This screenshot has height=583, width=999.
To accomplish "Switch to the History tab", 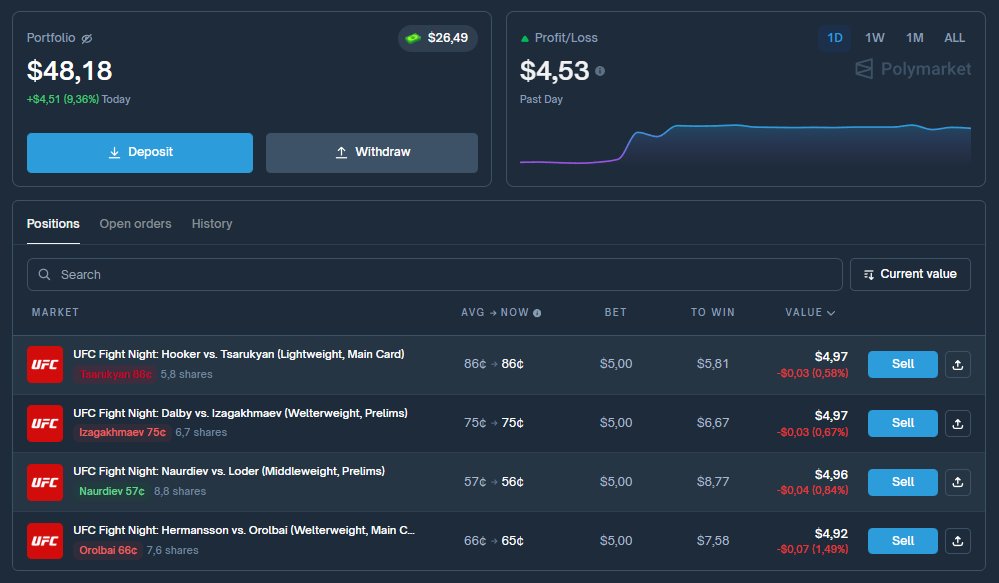I will coord(212,224).
